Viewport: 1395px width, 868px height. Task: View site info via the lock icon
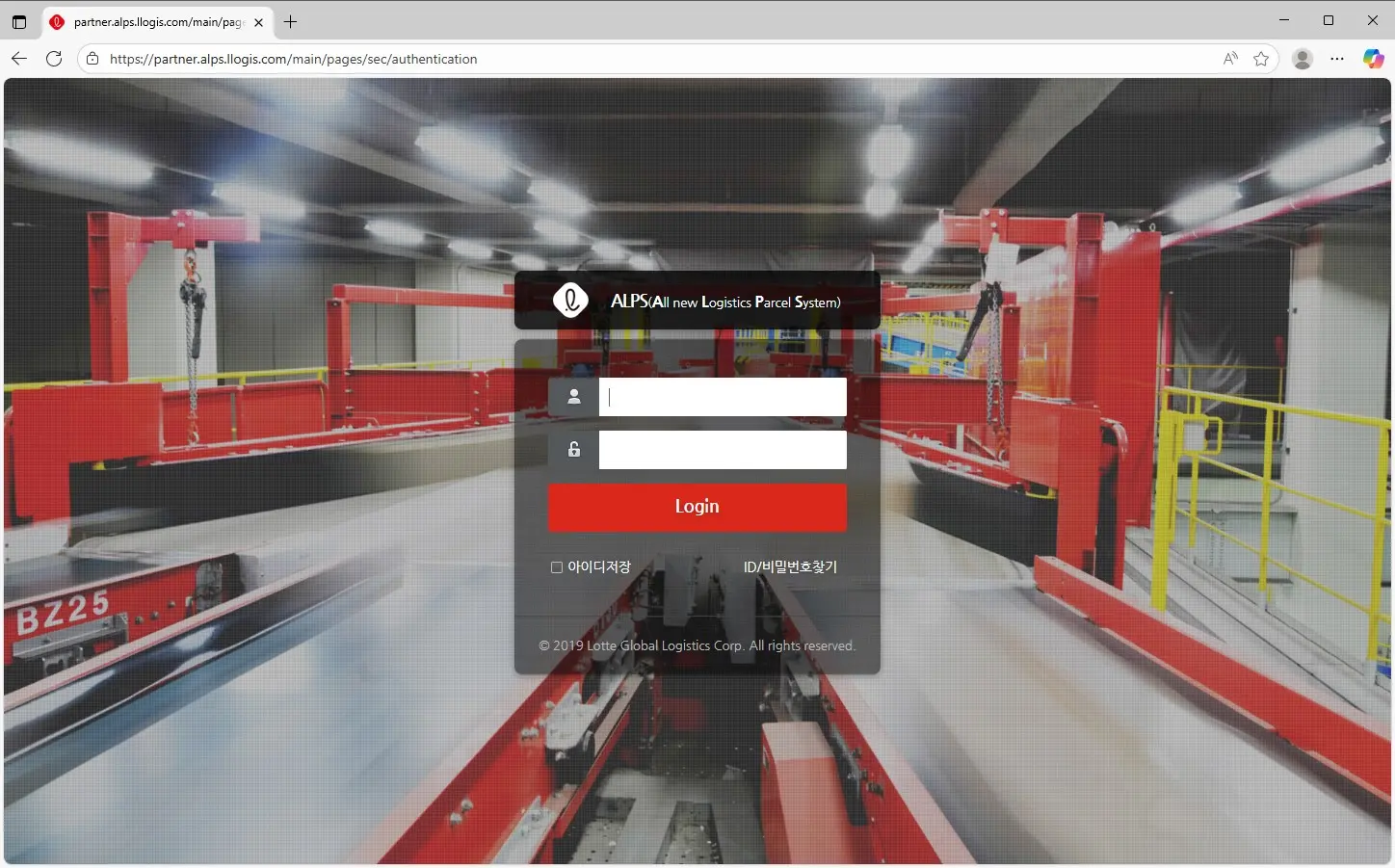click(92, 59)
